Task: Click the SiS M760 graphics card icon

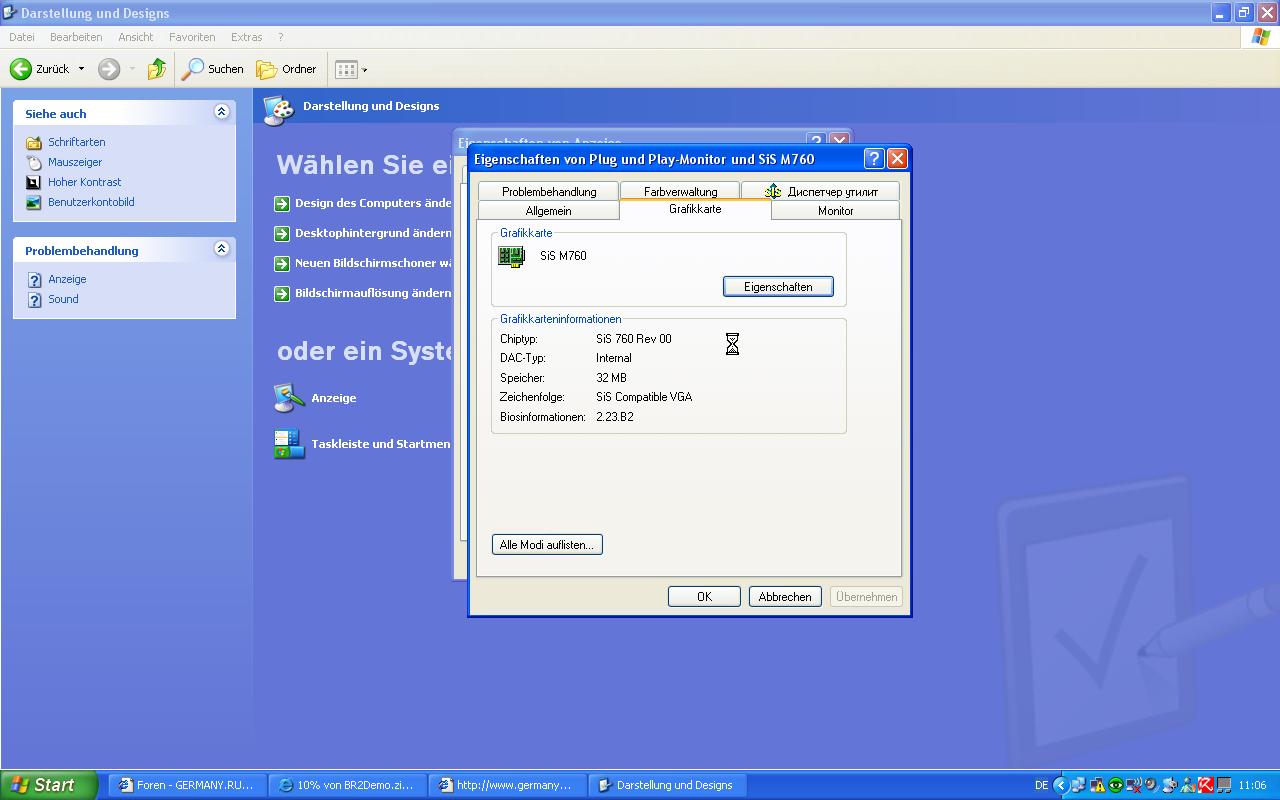Action: pyautogui.click(x=512, y=257)
